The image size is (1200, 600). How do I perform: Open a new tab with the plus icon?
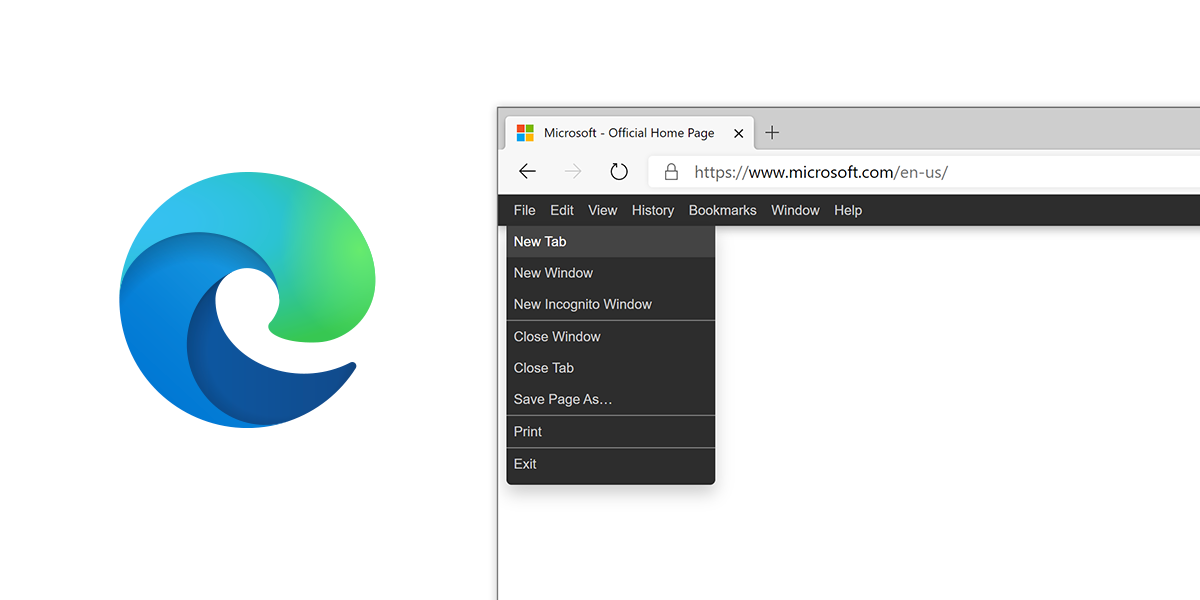772,133
